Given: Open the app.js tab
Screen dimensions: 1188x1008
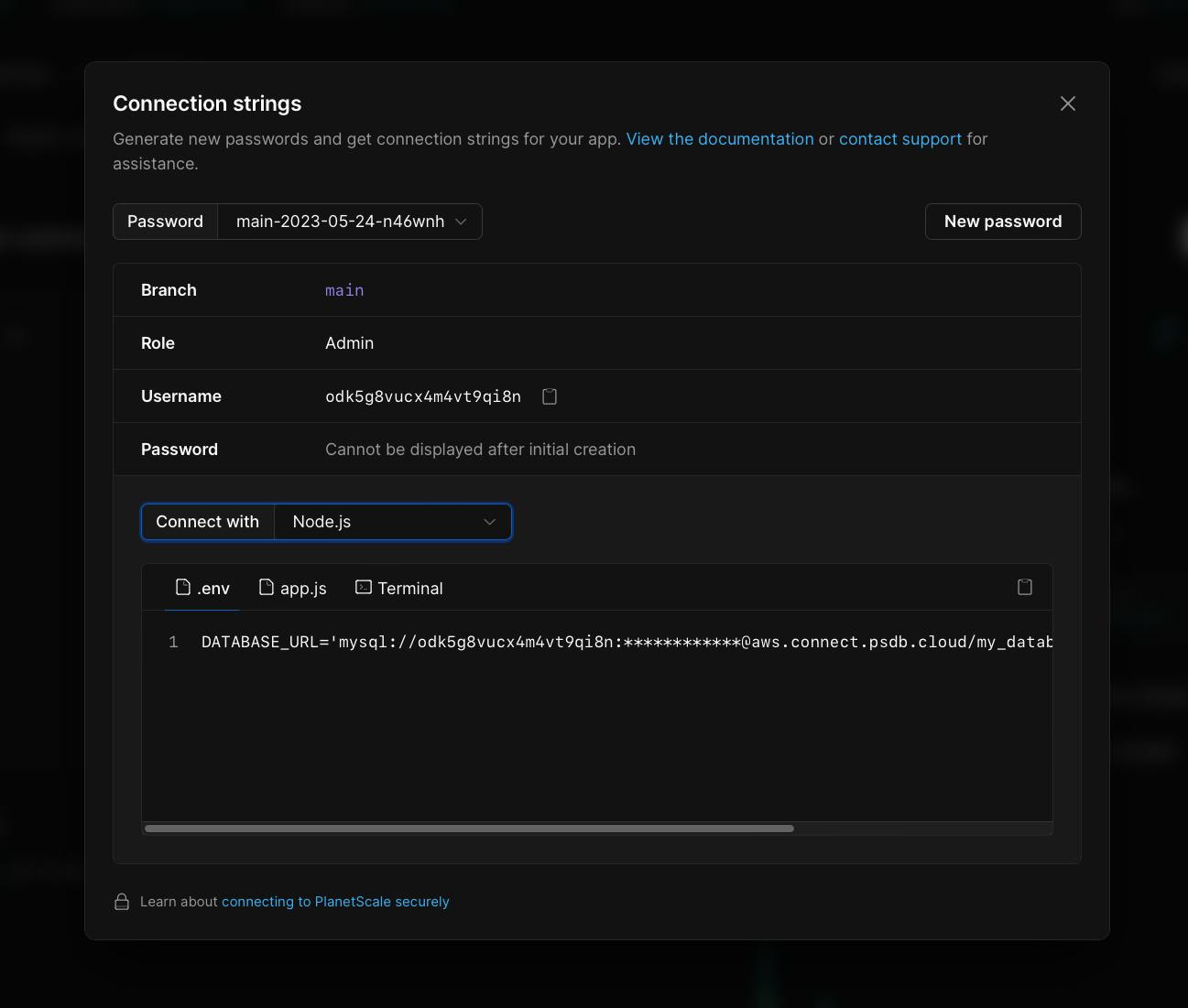Looking at the screenshot, I should coord(293,588).
